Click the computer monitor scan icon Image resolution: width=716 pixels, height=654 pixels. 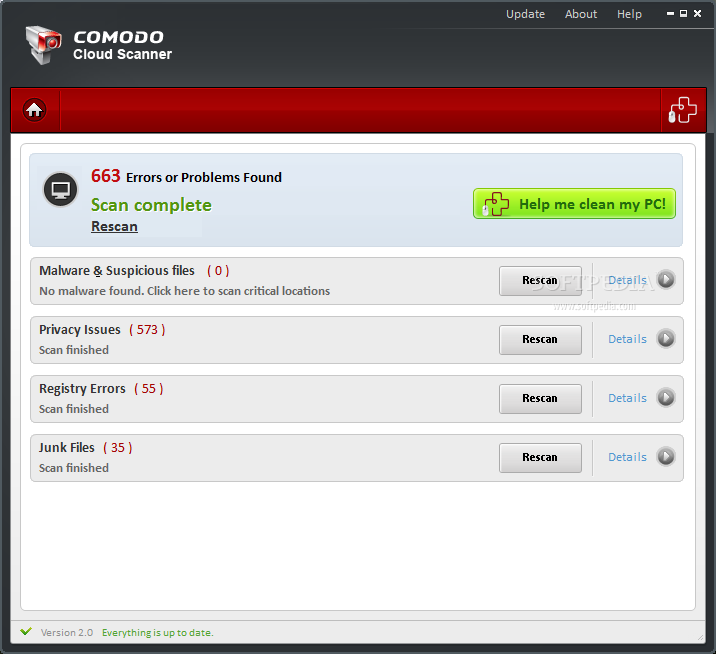pyautogui.click(x=60, y=189)
